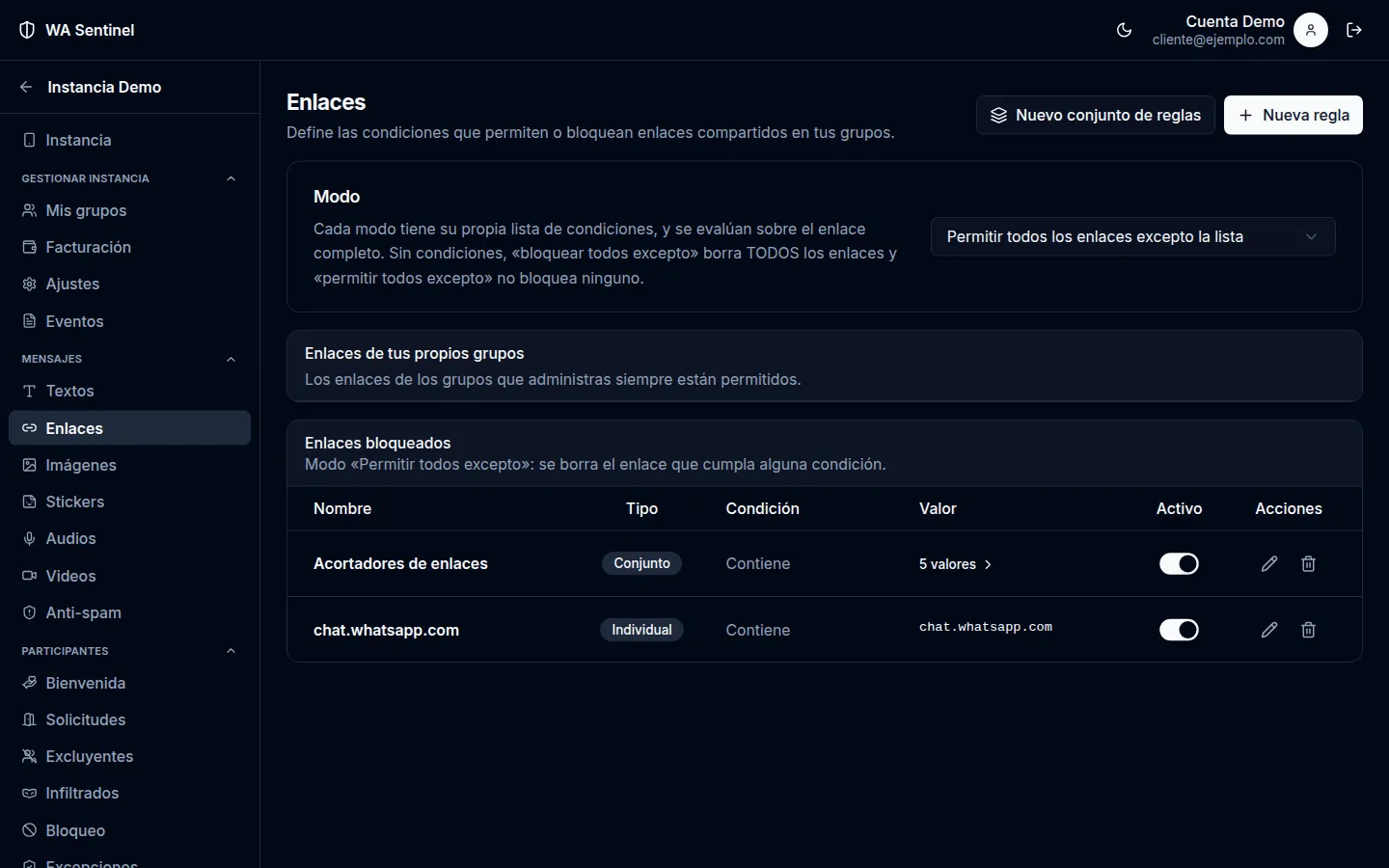The width and height of the screenshot is (1389, 868).
Task: Click the Acortadores de enlaces rule name
Action: point(400,563)
